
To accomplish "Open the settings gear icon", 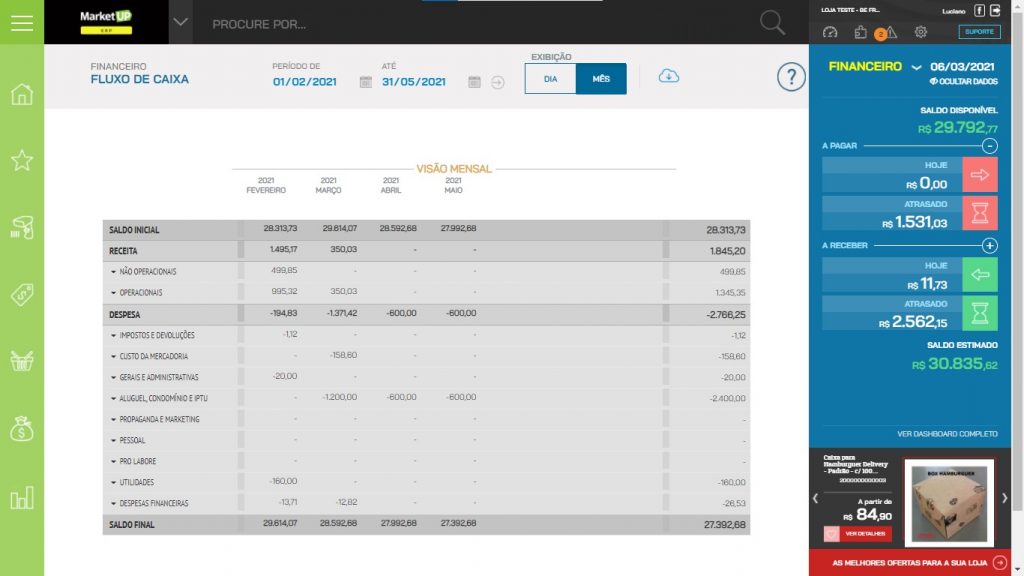I will coord(921,32).
